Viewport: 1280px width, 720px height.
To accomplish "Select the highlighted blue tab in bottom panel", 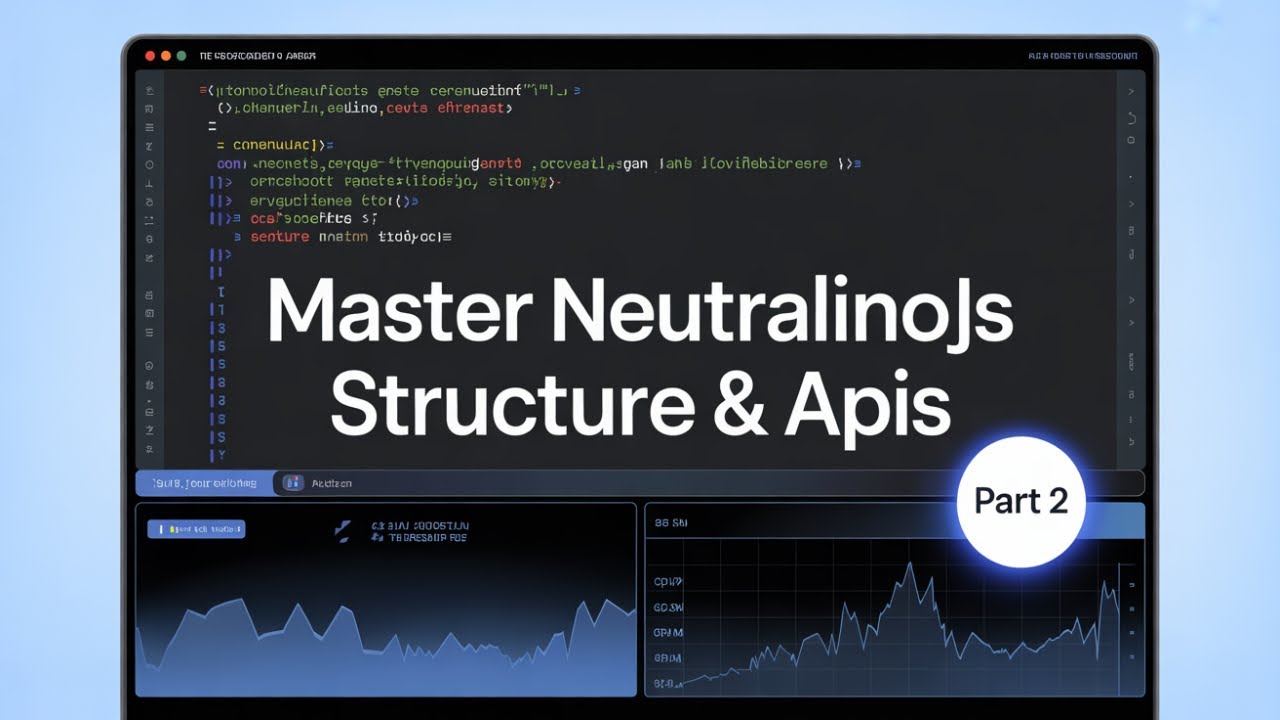I will coord(204,483).
